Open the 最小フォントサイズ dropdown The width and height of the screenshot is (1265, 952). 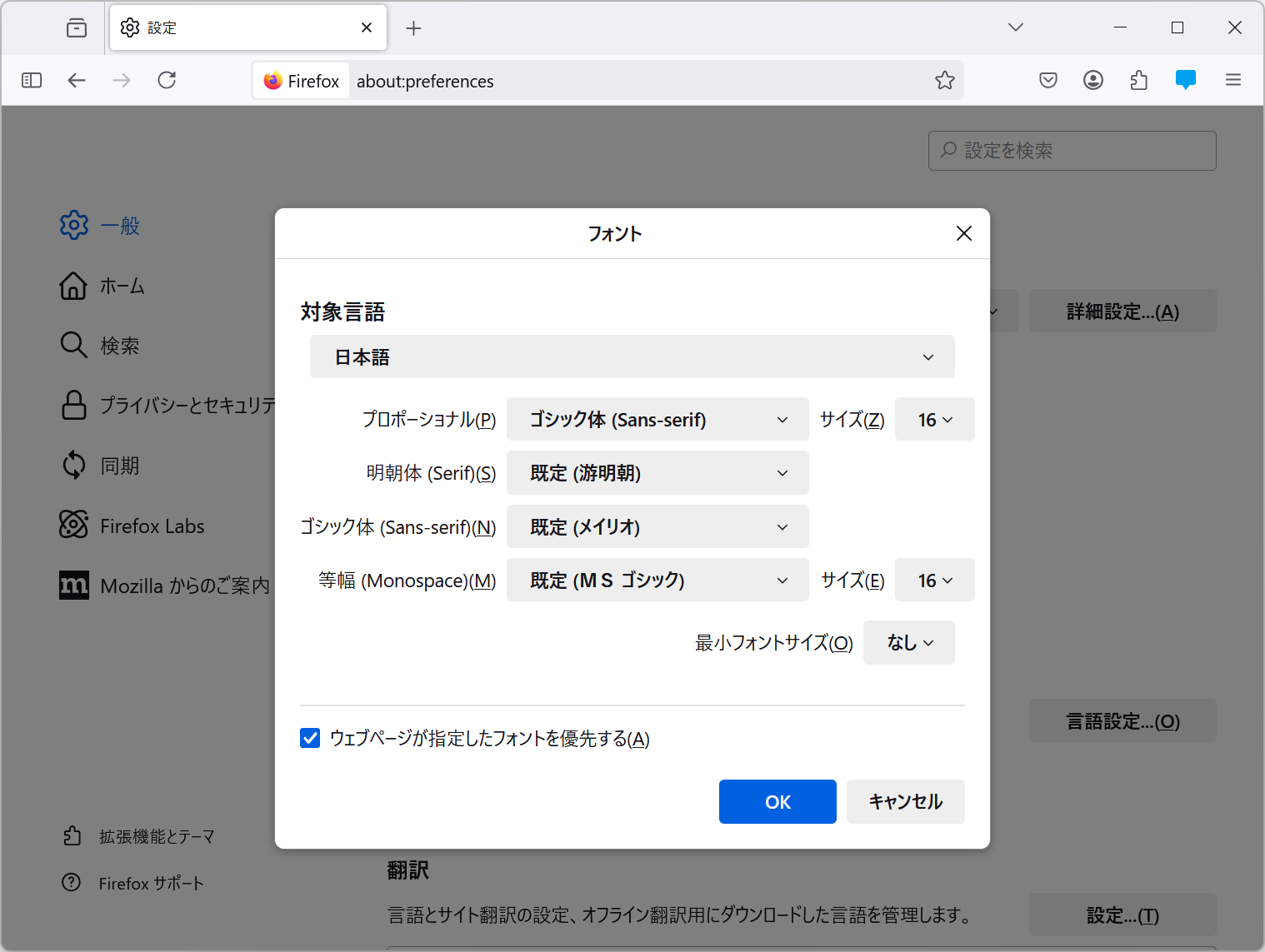click(908, 642)
